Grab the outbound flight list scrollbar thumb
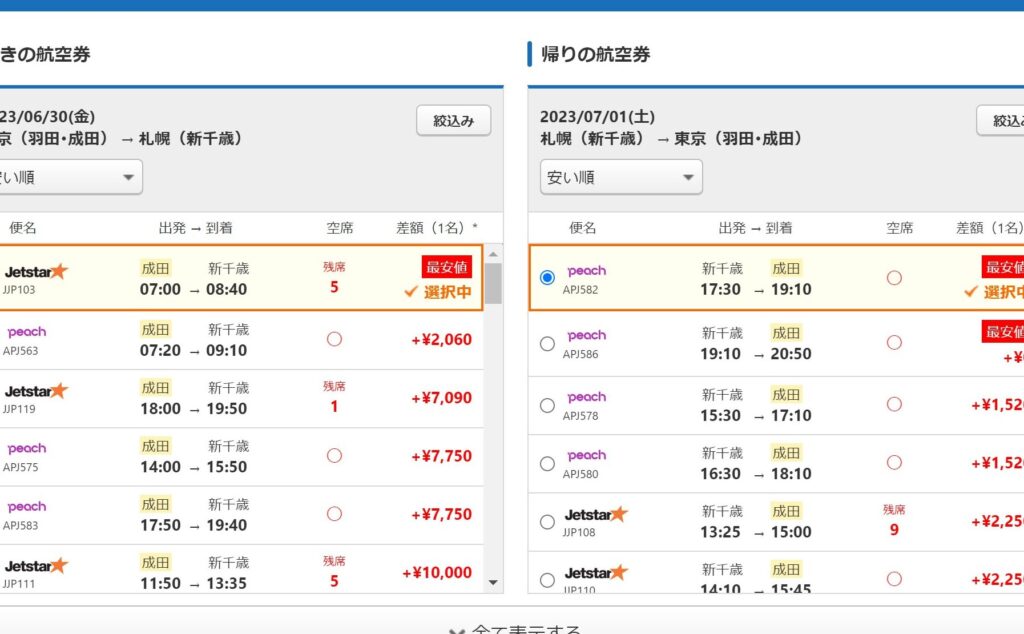The image size is (1024, 634). pos(493,283)
